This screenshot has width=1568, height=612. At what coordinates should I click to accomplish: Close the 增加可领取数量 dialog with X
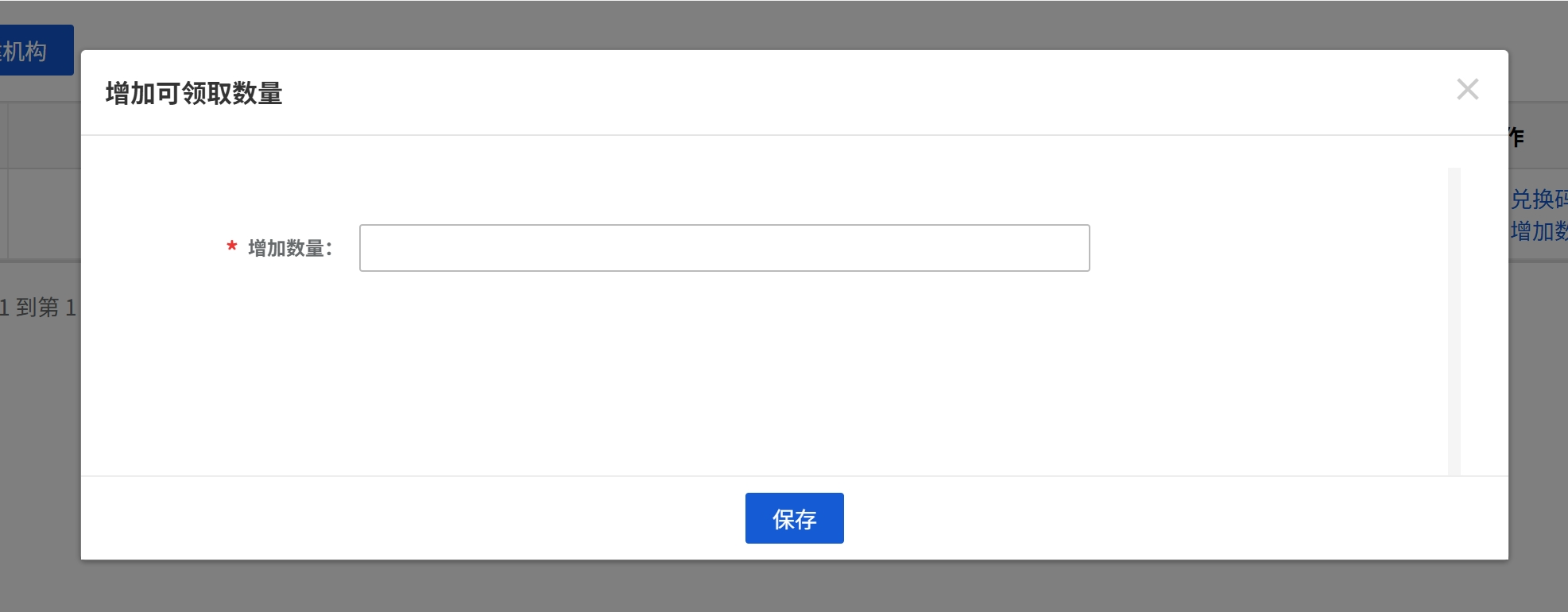1467,89
